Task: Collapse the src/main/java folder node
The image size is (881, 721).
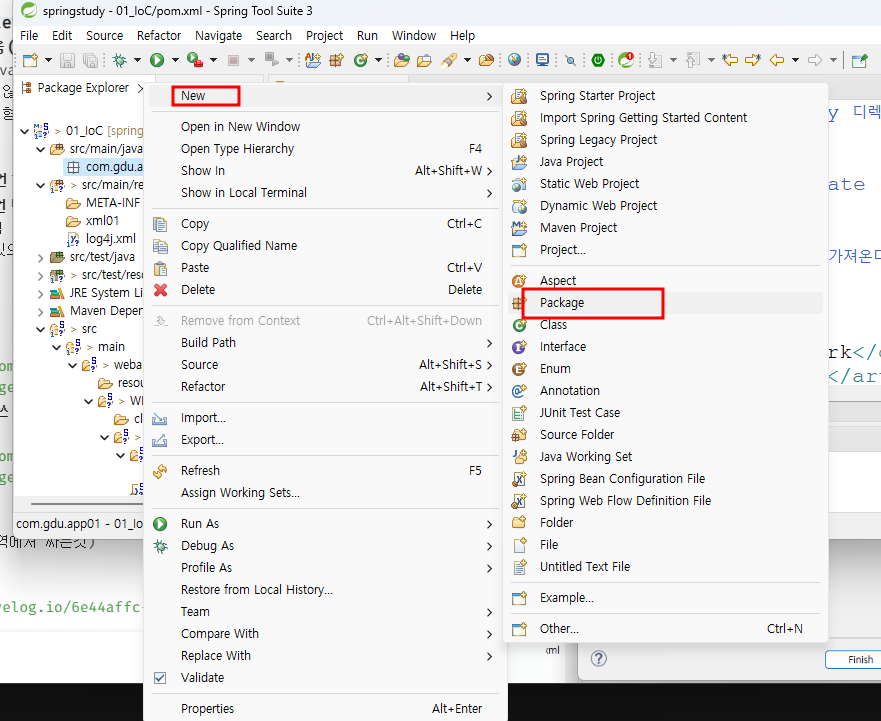Action: pos(40,149)
